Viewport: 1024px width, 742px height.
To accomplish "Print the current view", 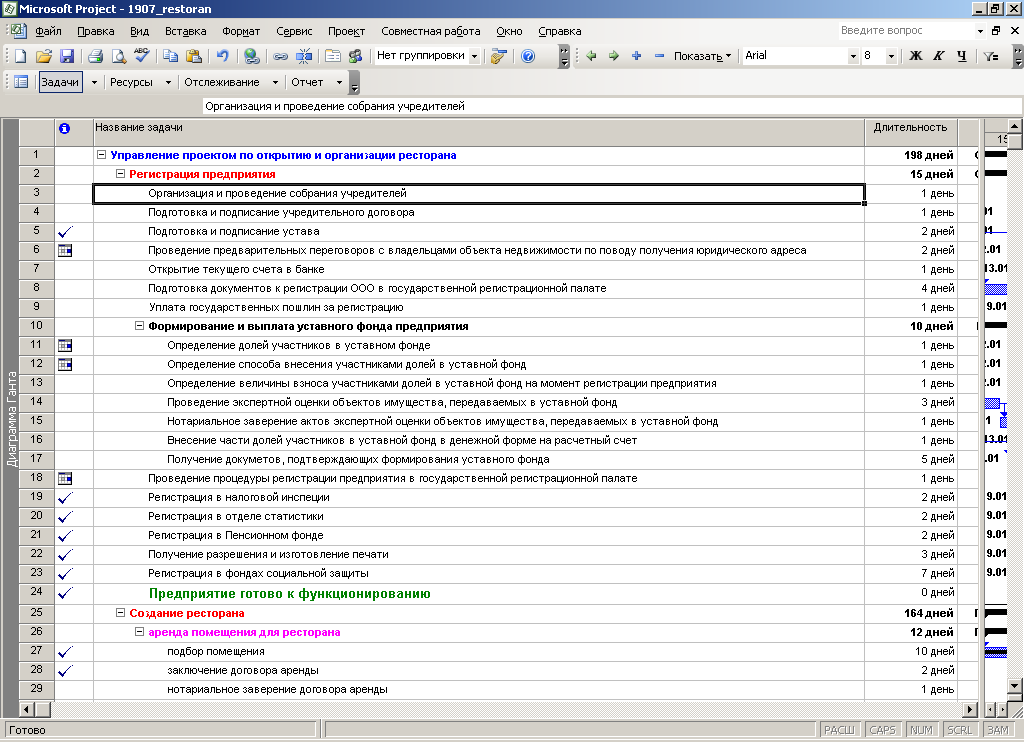I will 95,56.
